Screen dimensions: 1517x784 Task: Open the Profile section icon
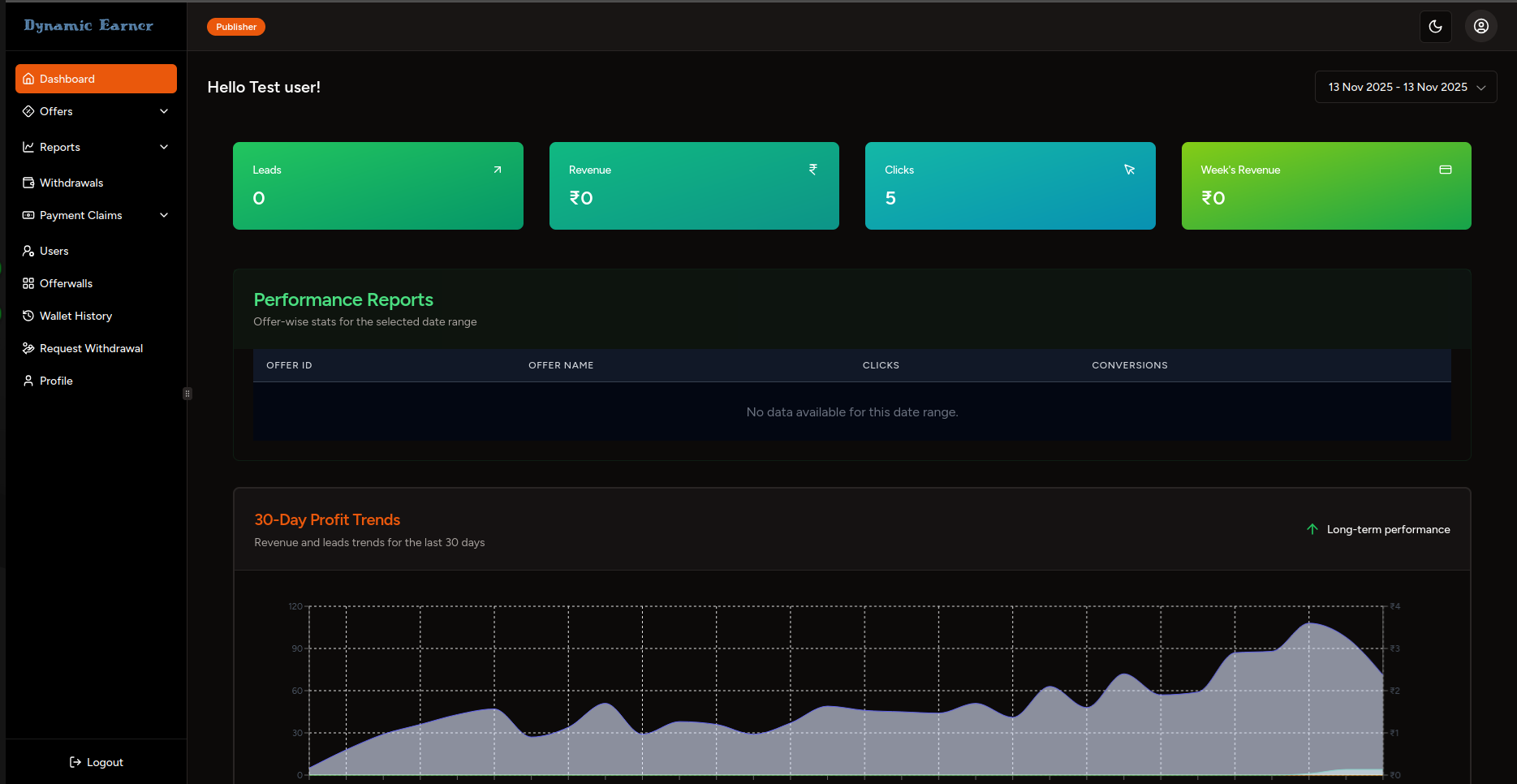pos(28,380)
